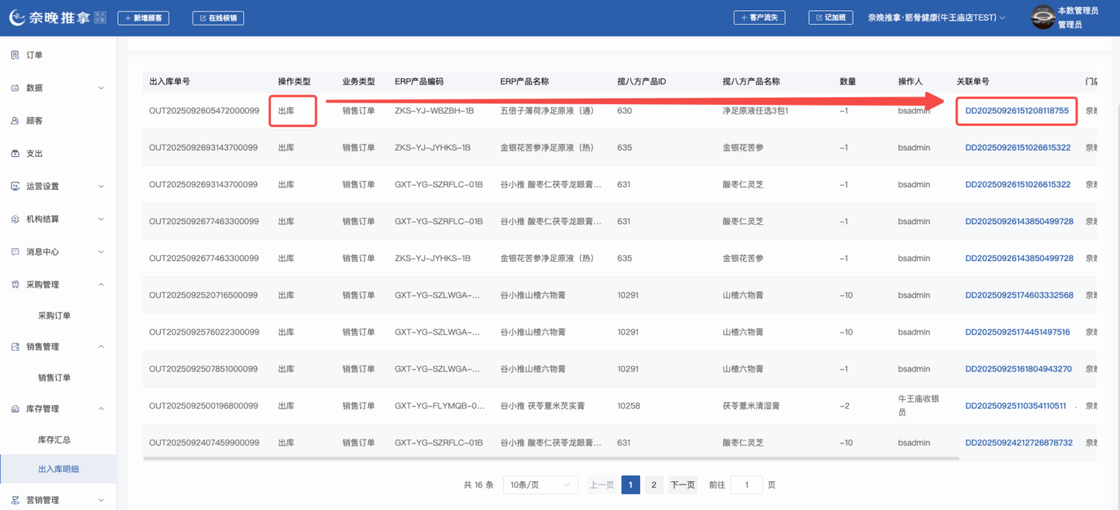
Task: Click the 牛王庙收银员 operator cell
Action: (917, 406)
